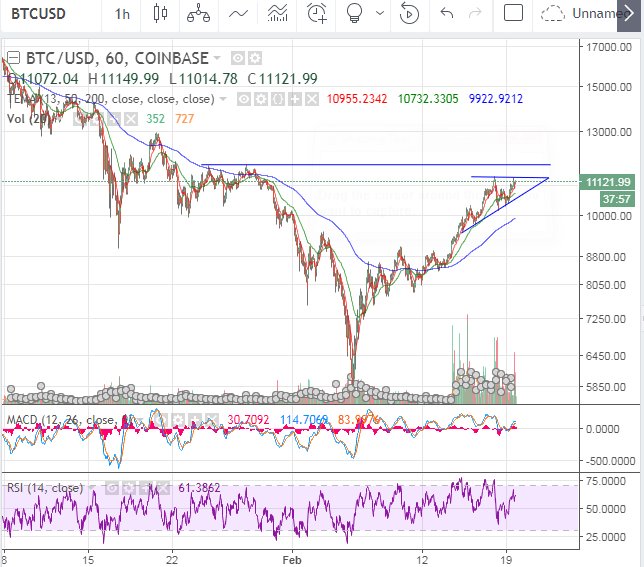644x567 pixels.
Task: Toggle the MACD indicator eye icon
Action: click(x=161, y=420)
